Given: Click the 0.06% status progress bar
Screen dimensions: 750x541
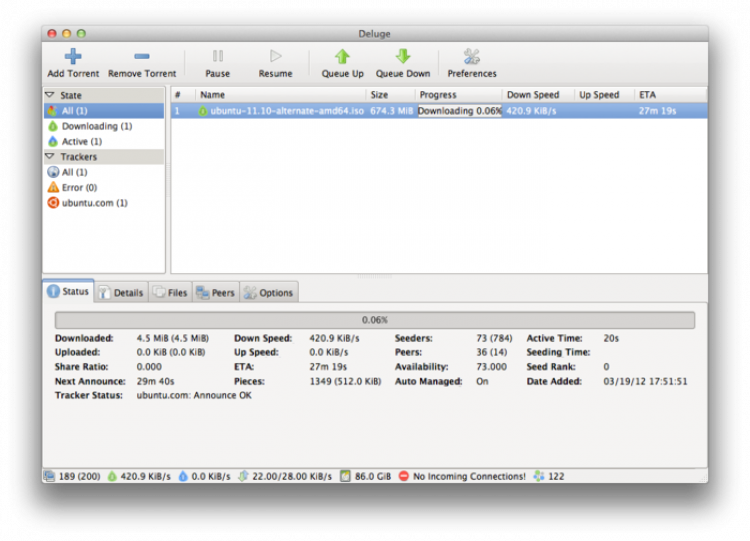Looking at the screenshot, I should (375, 320).
